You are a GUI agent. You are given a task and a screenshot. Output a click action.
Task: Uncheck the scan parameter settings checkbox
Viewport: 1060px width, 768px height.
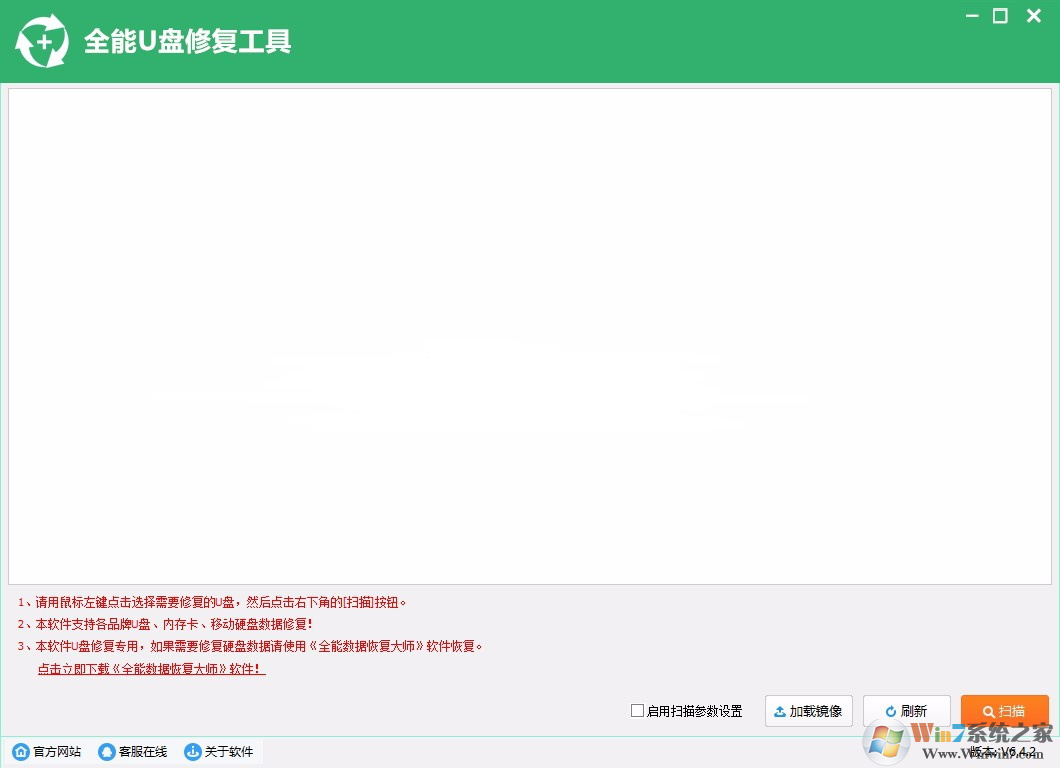click(x=636, y=711)
